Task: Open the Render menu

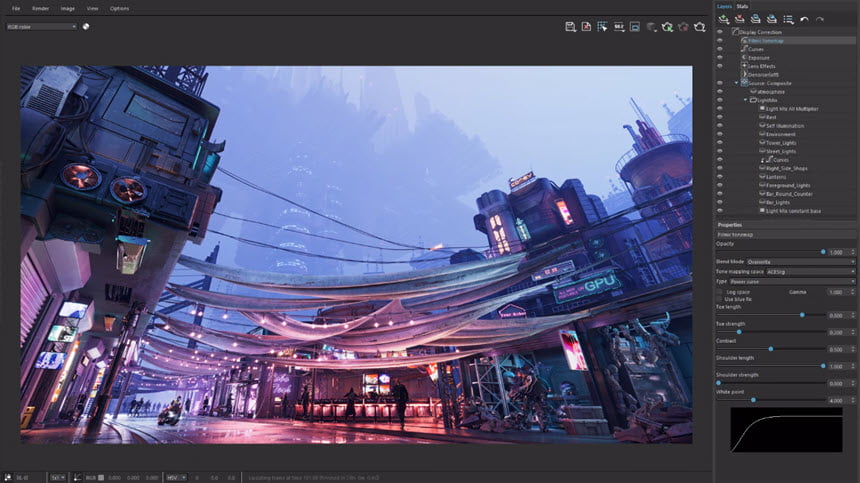Action: click(x=40, y=8)
